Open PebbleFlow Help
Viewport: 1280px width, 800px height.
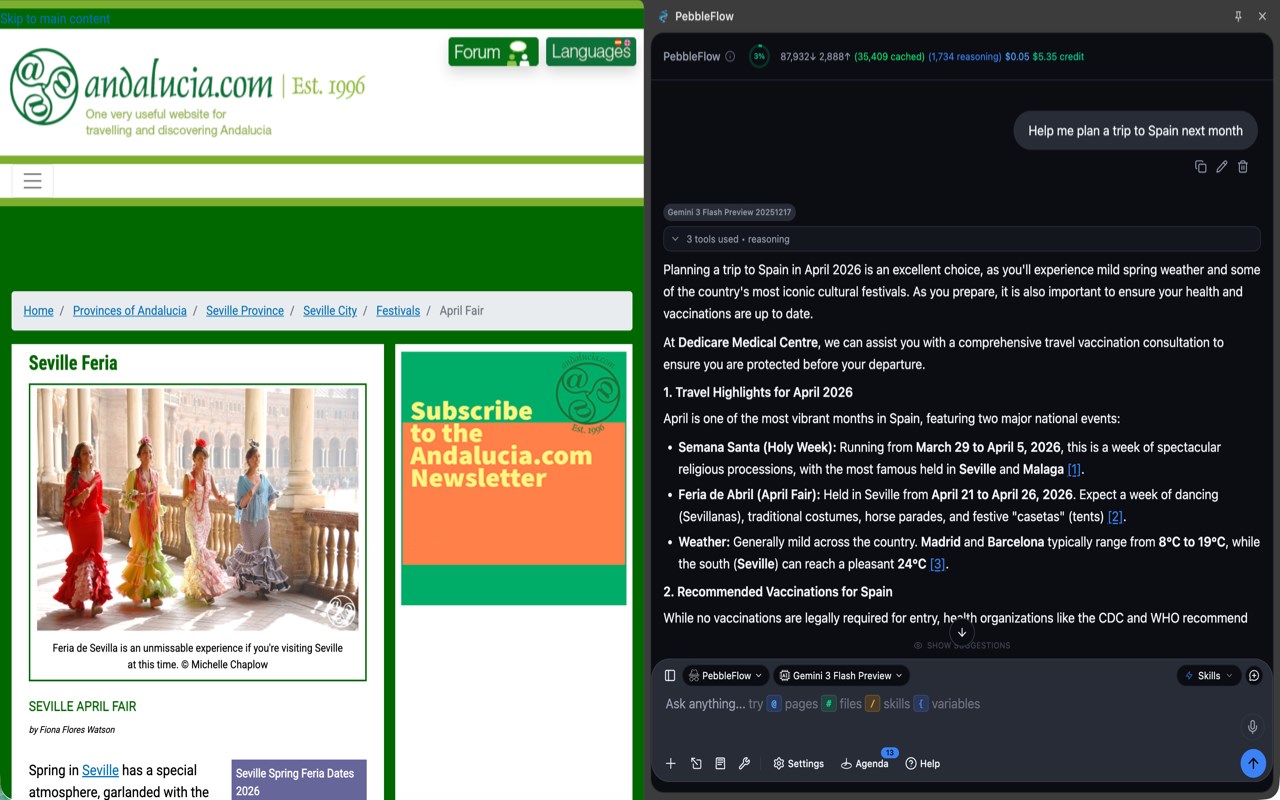(922, 764)
